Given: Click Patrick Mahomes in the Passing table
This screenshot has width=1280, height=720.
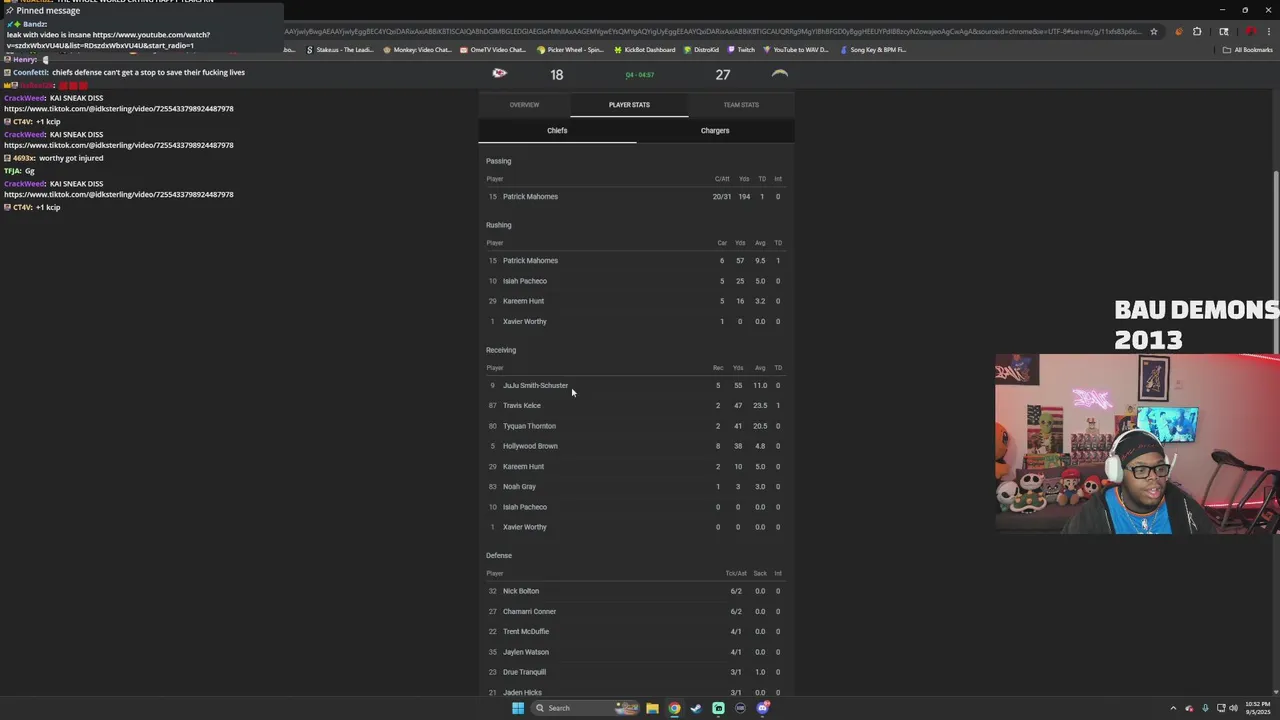Looking at the screenshot, I should [x=530, y=197].
